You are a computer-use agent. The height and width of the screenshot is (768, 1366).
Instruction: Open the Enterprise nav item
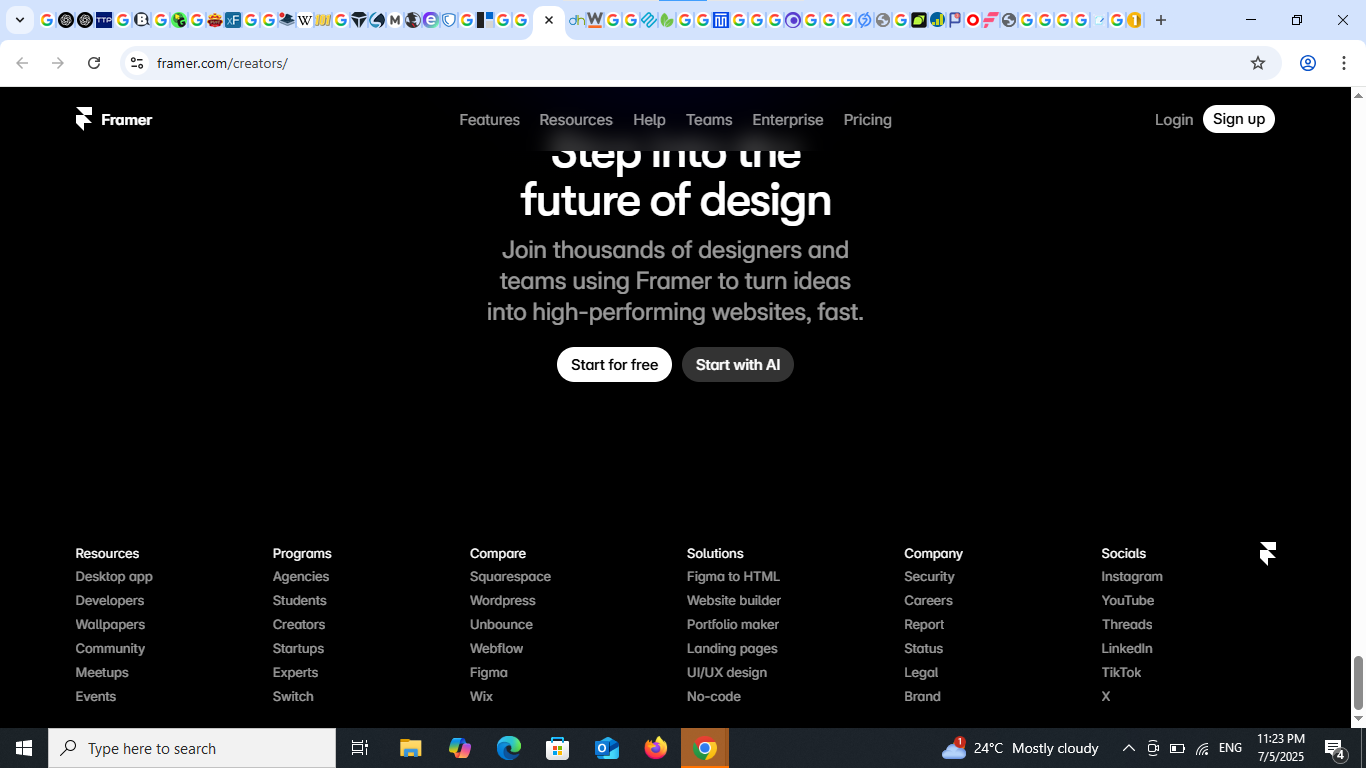point(788,120)
